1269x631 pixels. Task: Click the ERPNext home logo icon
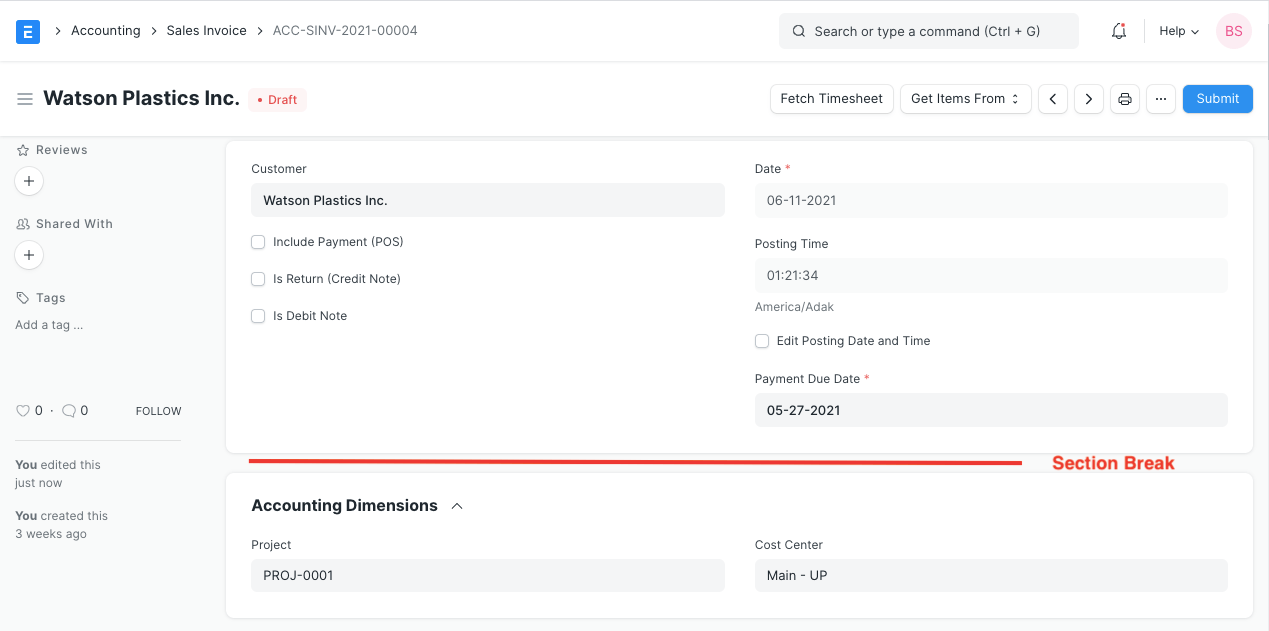click(x=28, y=32)
